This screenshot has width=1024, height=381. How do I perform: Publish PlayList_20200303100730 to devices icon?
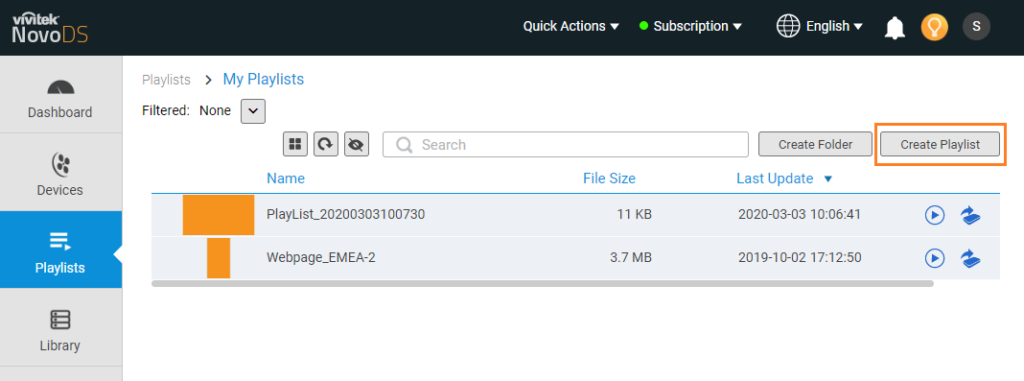[x=970, y=215]
